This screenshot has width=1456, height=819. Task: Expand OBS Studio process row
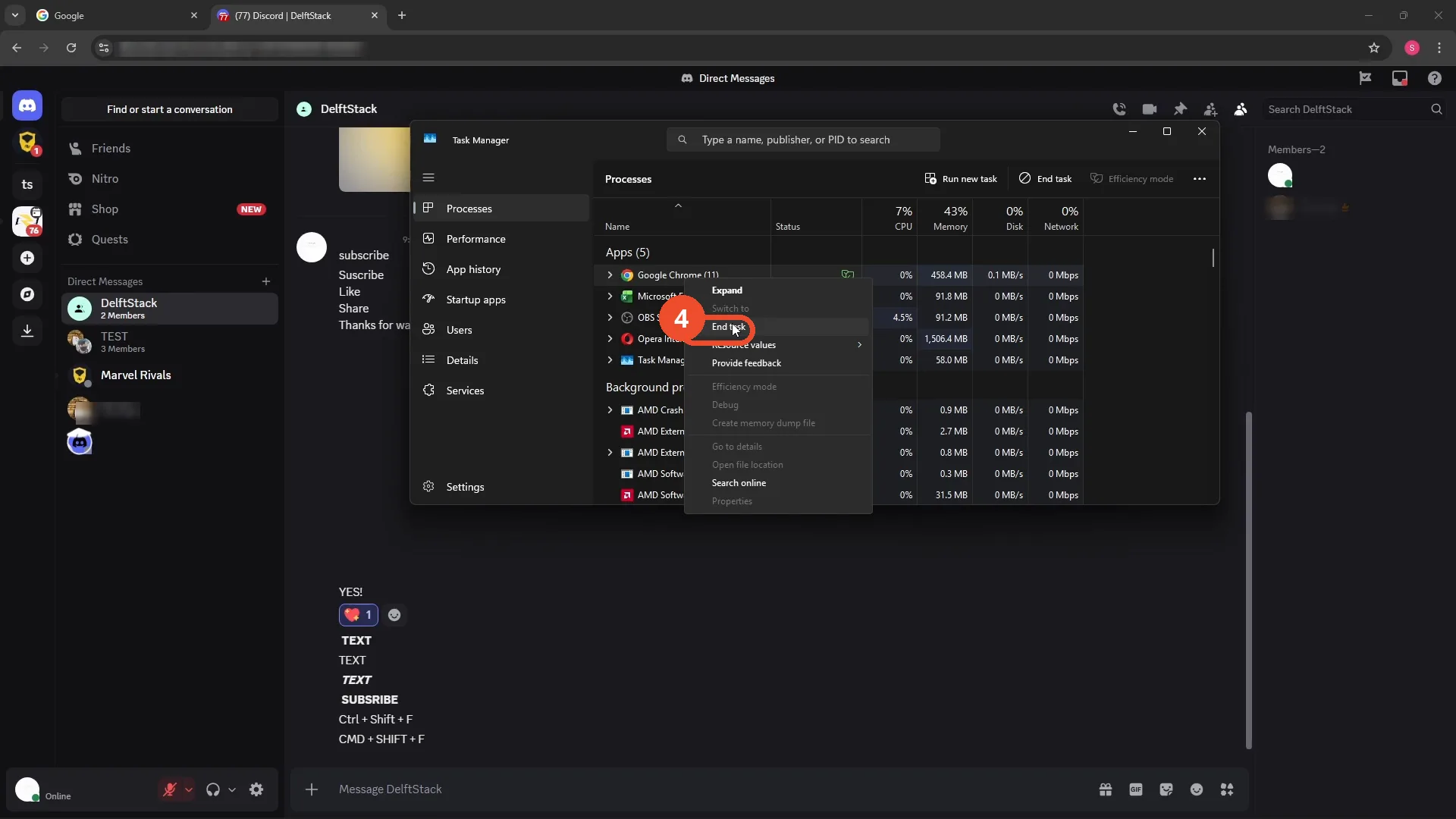click(x=610, y=318)
